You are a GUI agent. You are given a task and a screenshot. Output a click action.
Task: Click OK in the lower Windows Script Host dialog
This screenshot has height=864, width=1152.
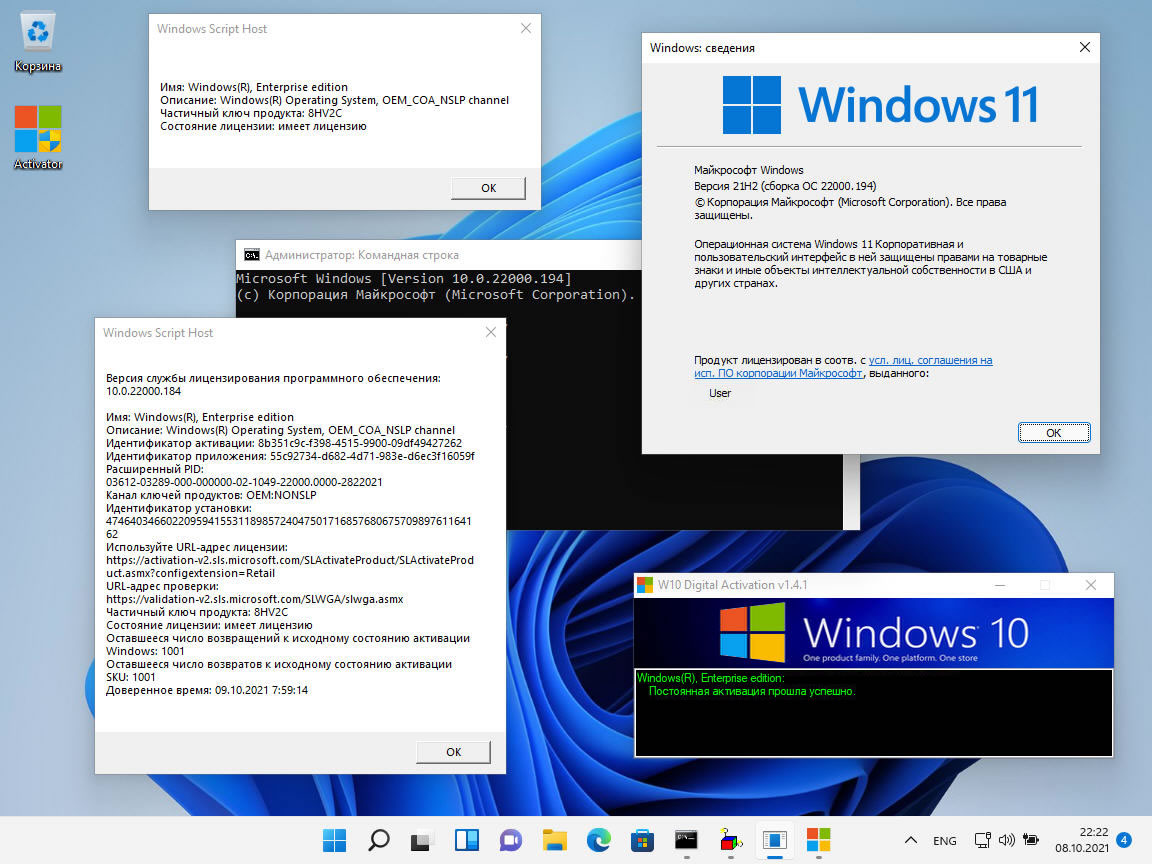pyautogui.click(x=453, y=752)
